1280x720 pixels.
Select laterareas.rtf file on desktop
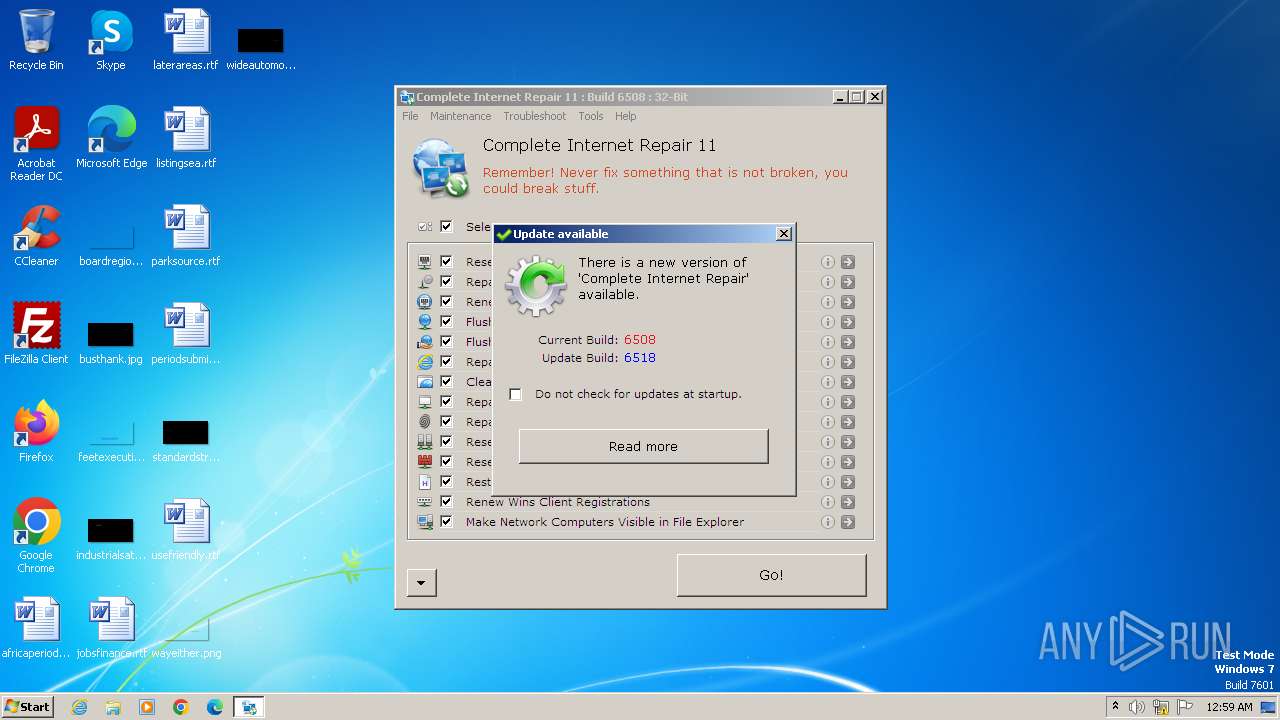pos(186,40)
